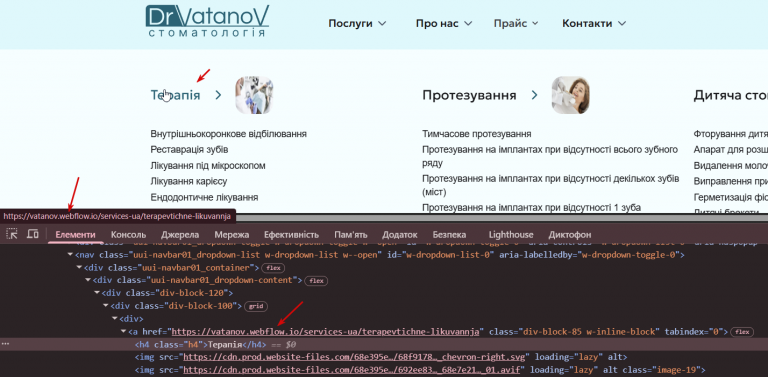This screenshot has height=377, width=768.
Task: Toggle the grid badge on div-block-100
Action: [256, 306]
